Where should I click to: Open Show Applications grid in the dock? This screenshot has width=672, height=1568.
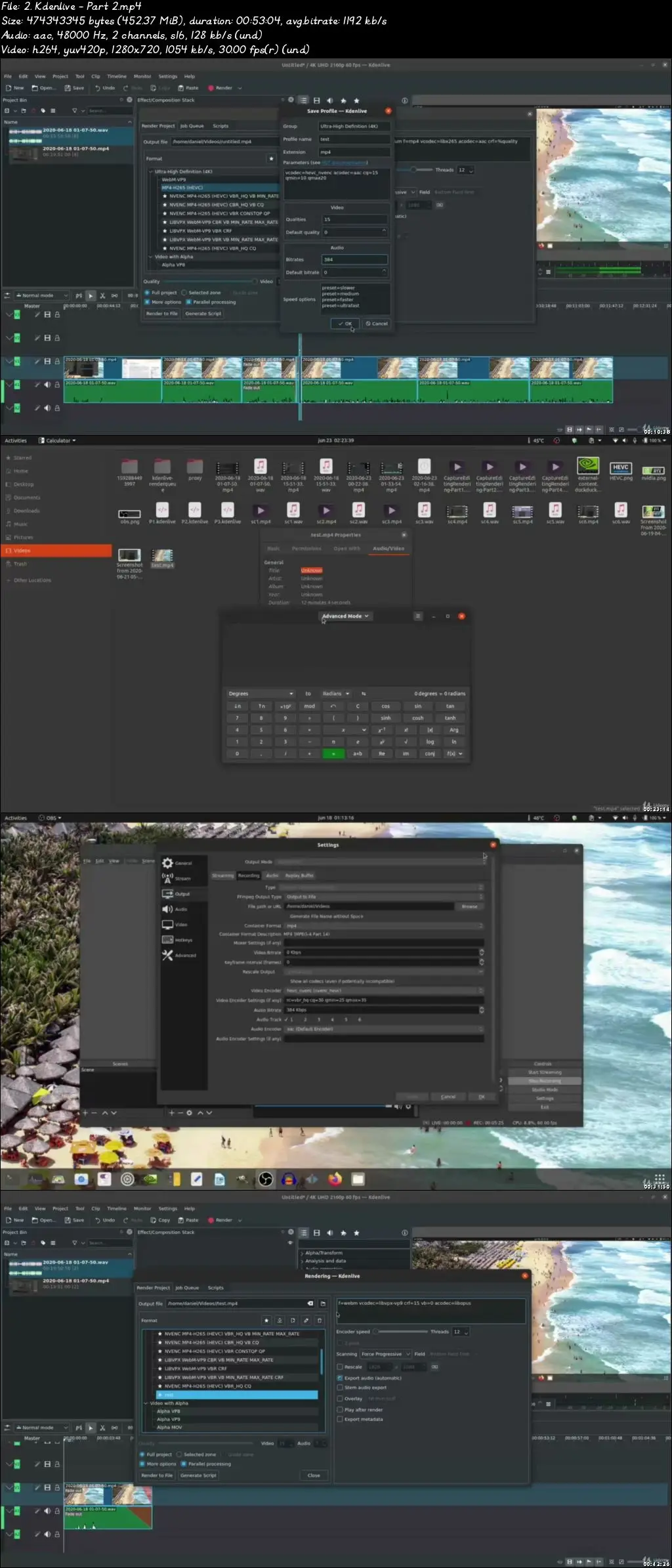(x=660, y=1179)
